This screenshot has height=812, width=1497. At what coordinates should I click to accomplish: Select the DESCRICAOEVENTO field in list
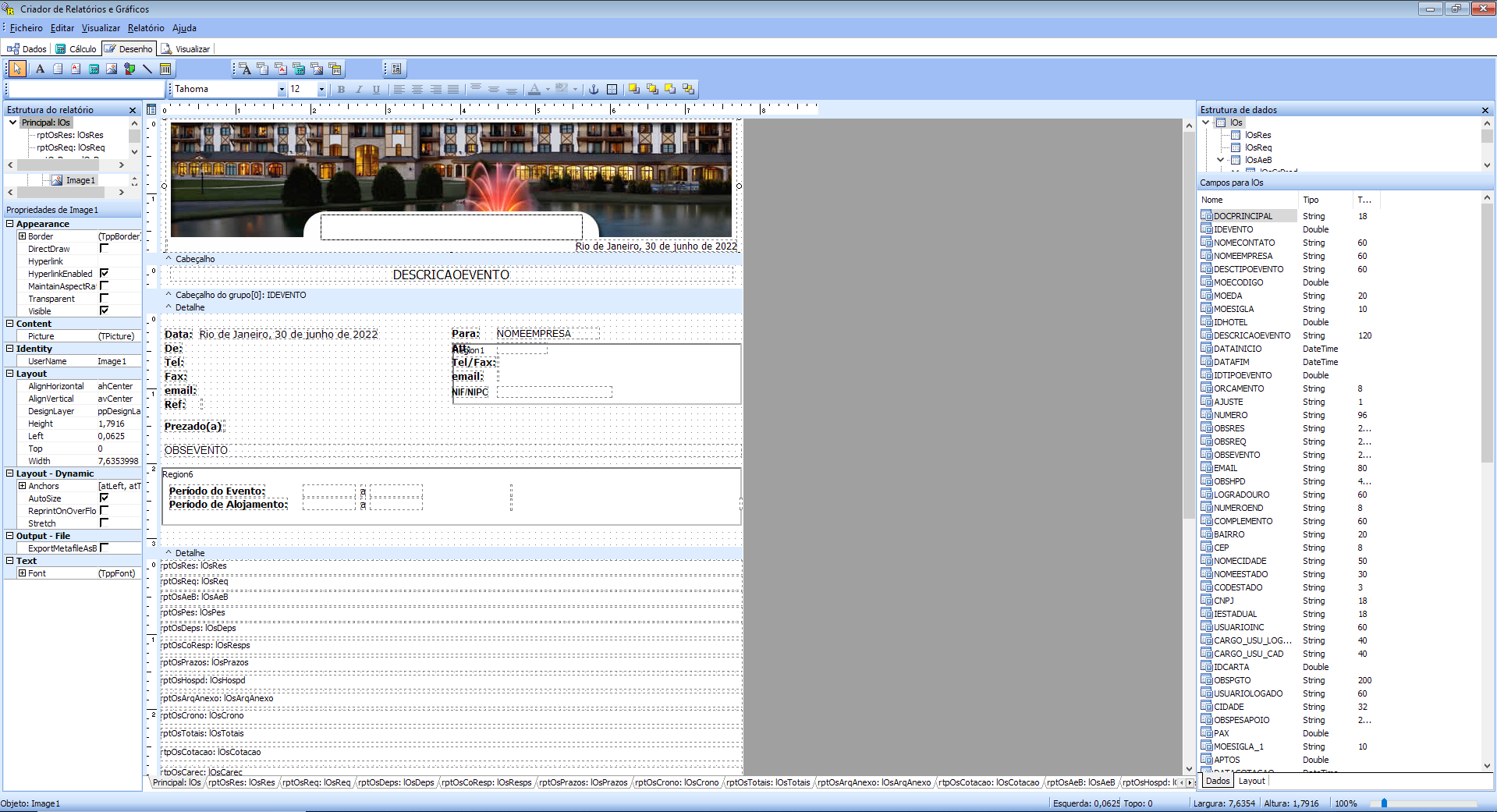(1251, 335)
